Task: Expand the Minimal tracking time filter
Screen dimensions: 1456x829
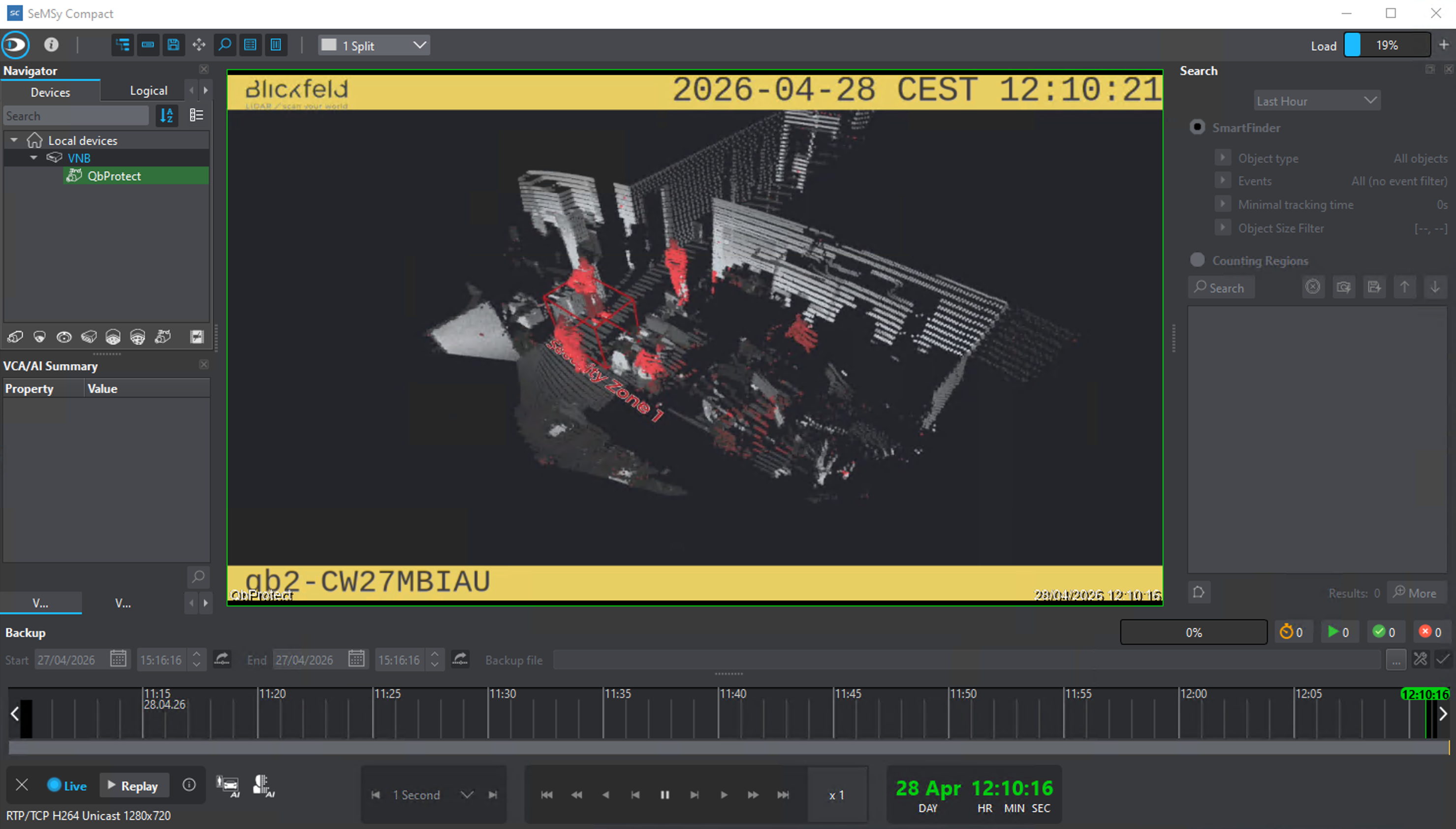Action: (1222, 203)
